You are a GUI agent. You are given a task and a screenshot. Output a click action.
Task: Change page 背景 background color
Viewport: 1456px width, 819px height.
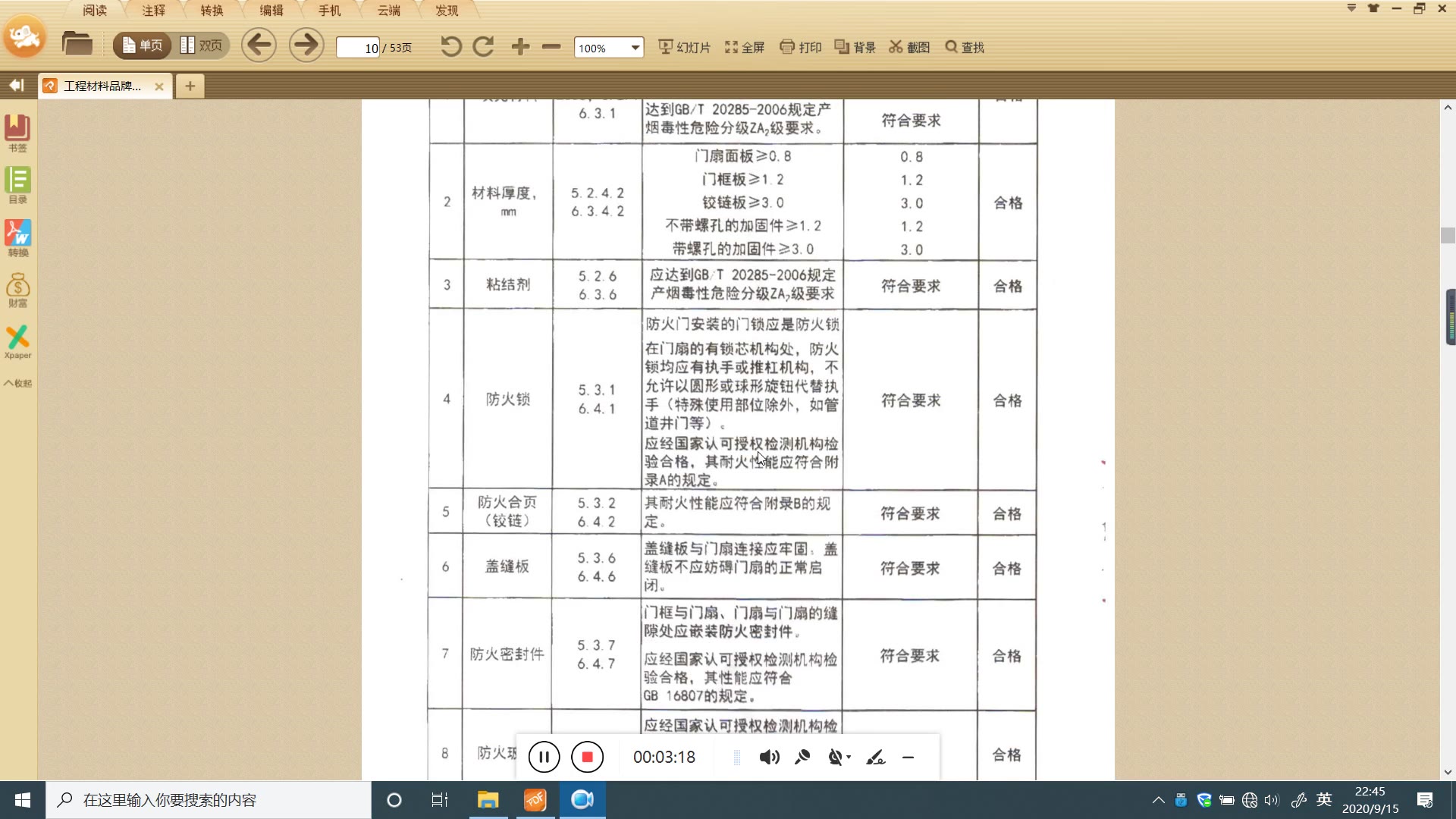pyautogui.click(x=854, y=46)
